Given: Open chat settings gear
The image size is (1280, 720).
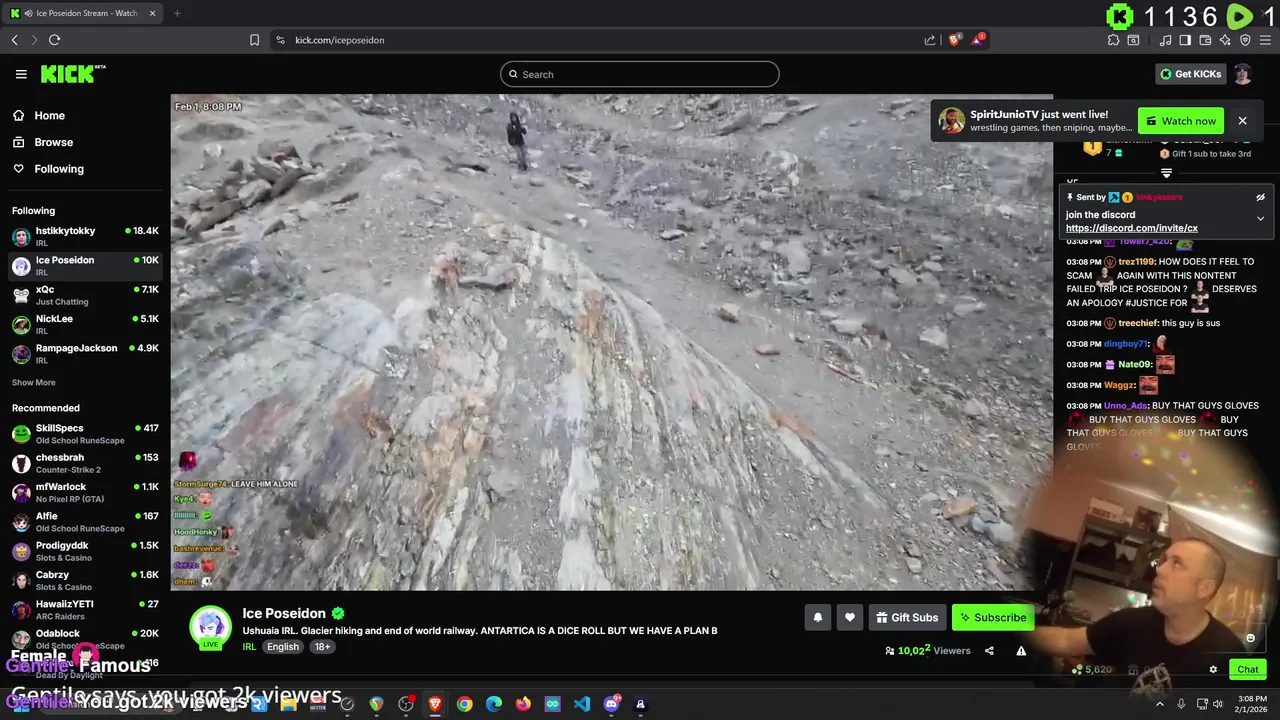Looking at the screenshot, I should pos(1213,670).
